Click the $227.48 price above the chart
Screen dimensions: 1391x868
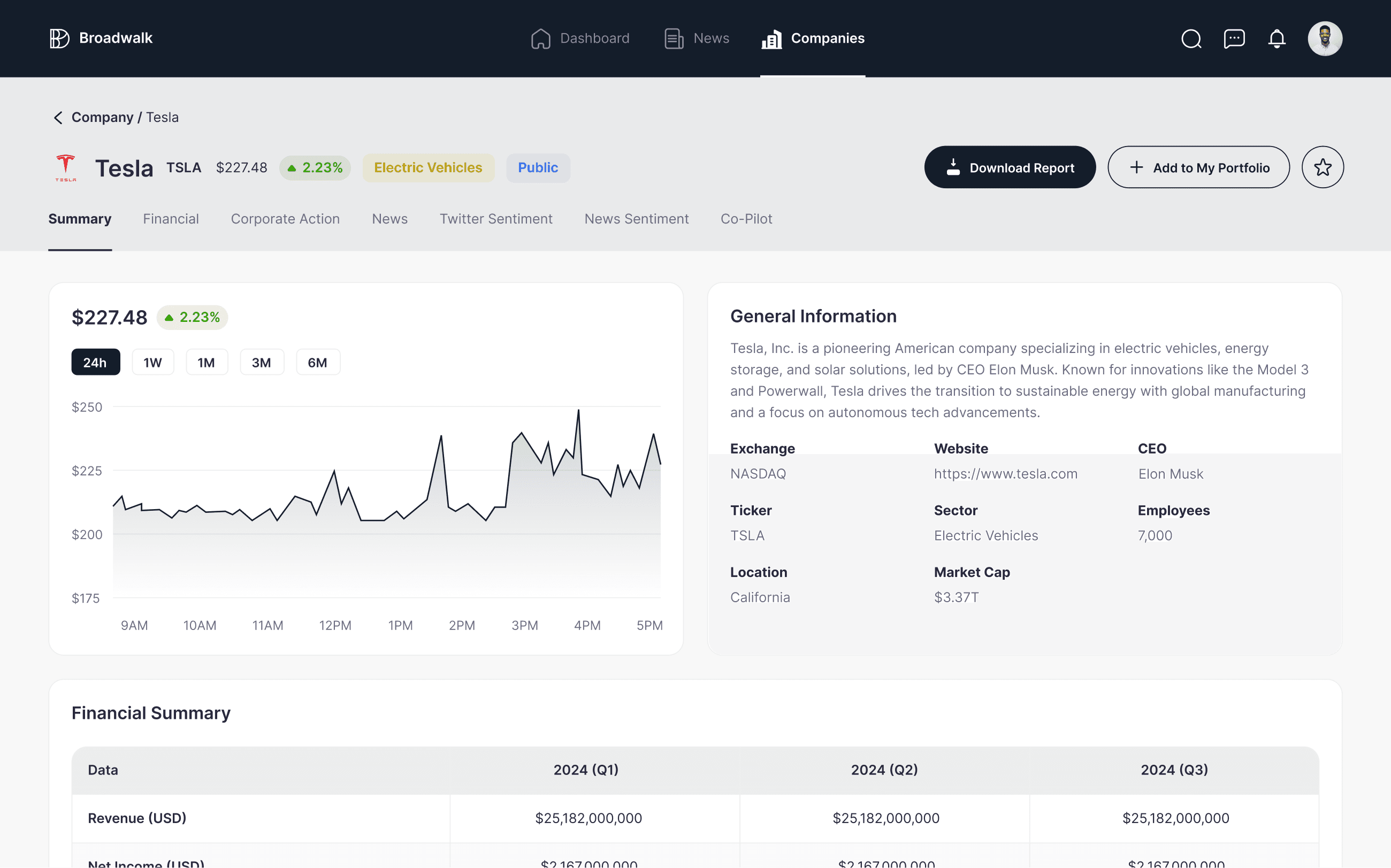click(109, 318)
